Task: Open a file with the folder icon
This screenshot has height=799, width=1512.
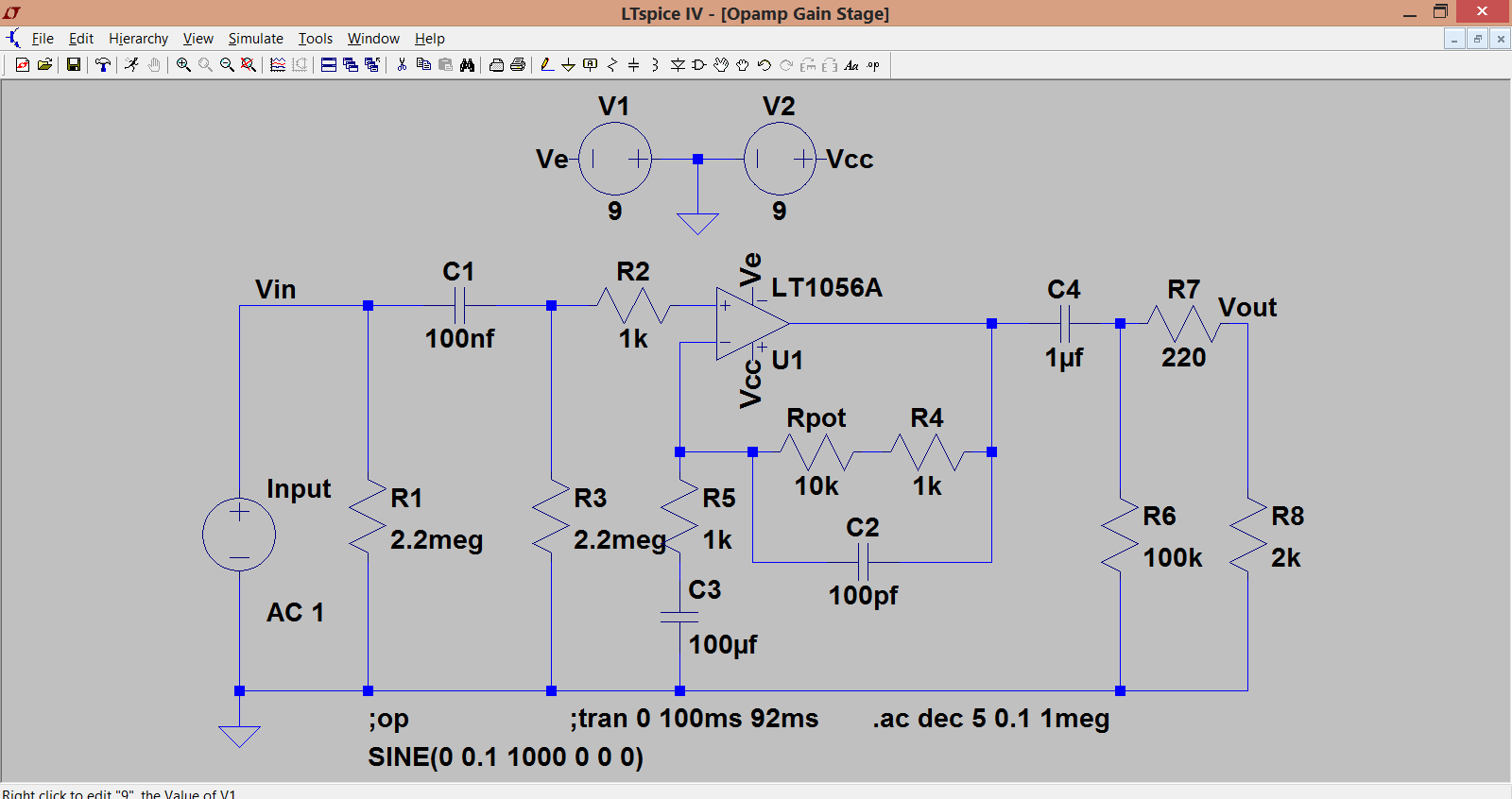Action: click(44, 64)
